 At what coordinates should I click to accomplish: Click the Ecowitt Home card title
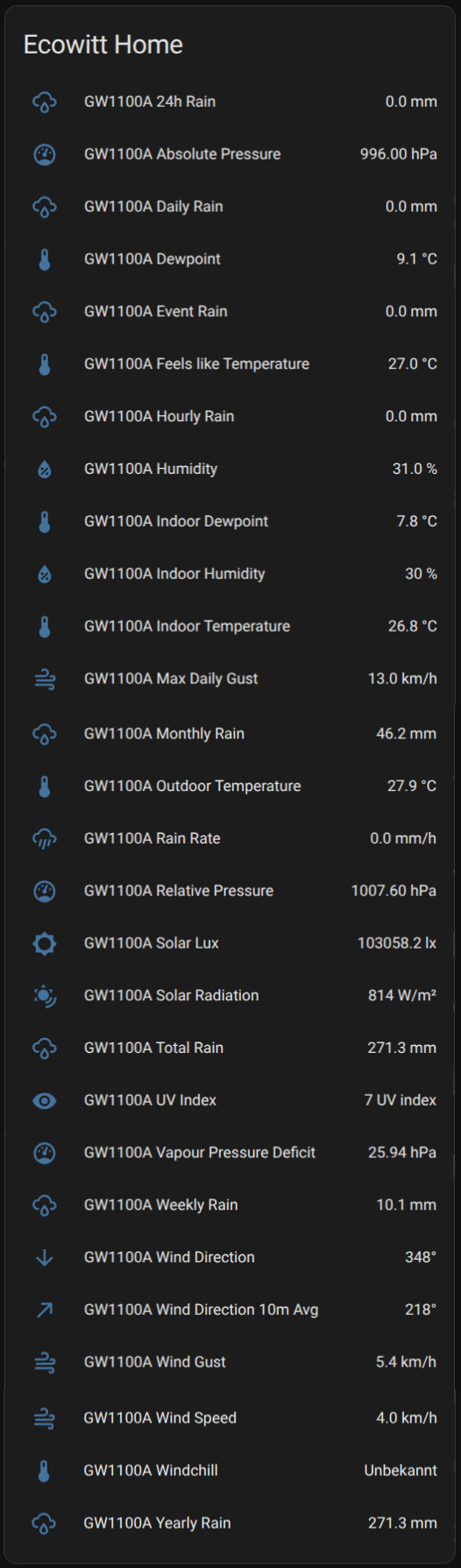click(x=103, y=45)
